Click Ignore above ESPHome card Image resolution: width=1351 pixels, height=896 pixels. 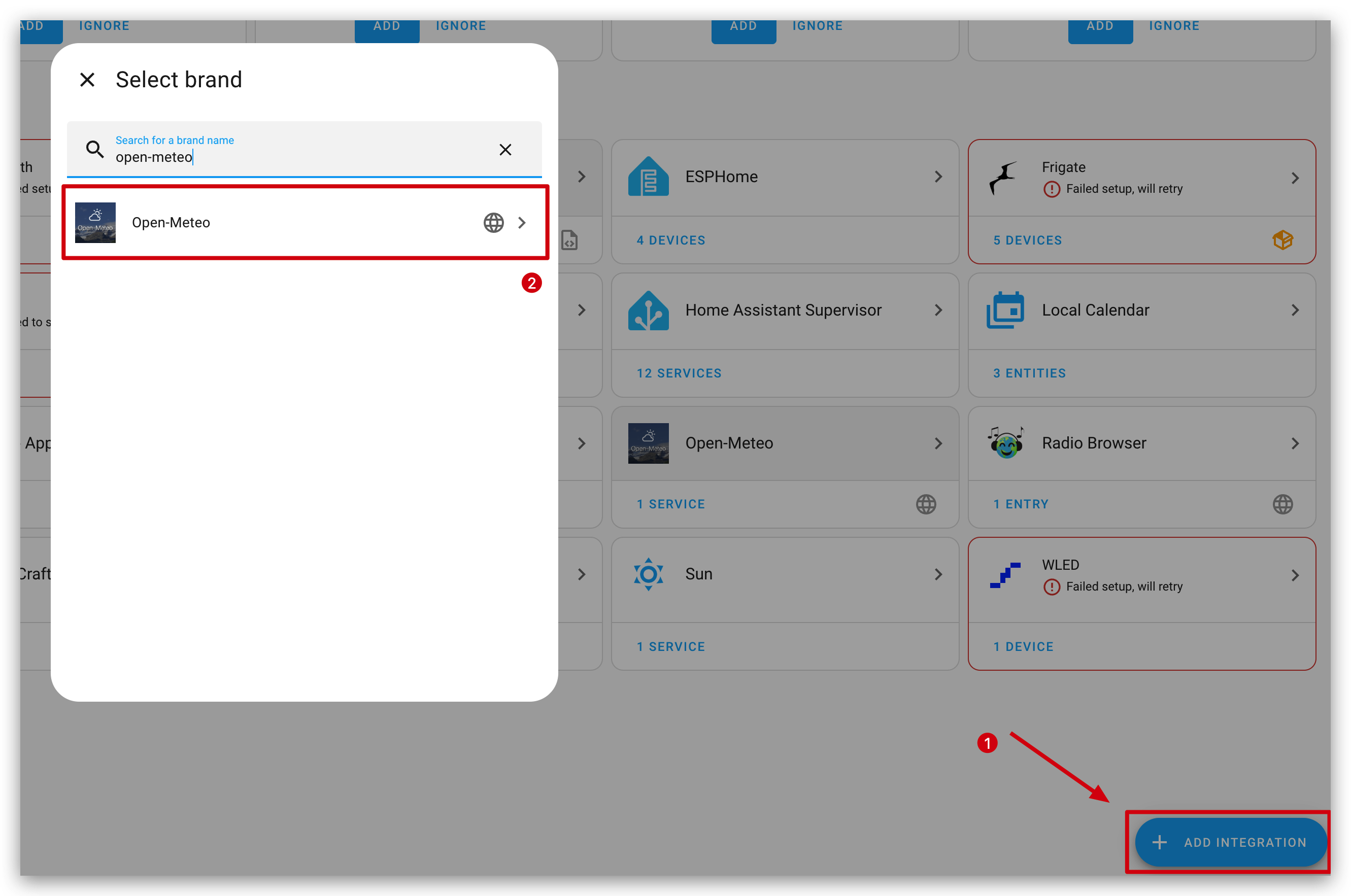click(x=817, y=26)
